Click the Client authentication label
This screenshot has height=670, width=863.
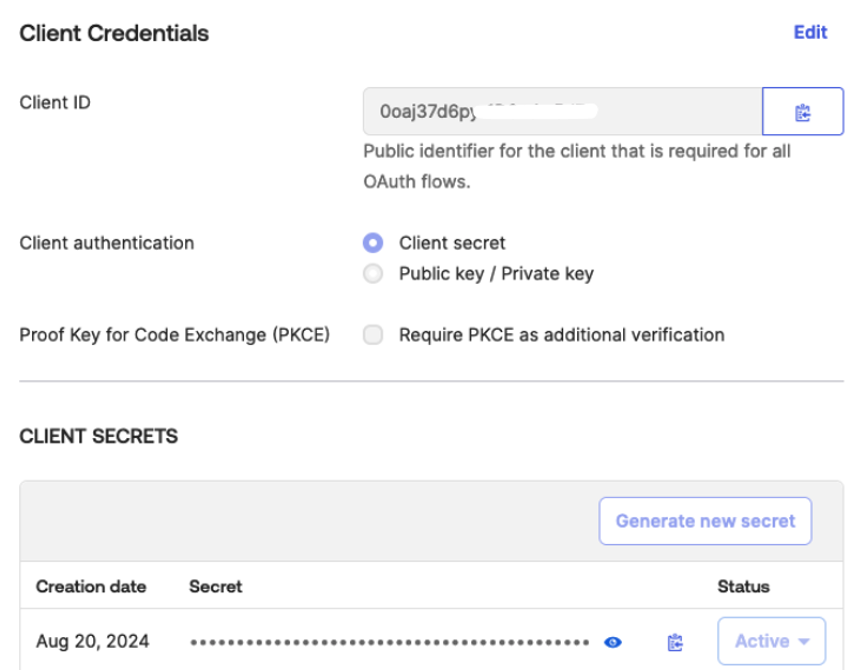point(107,243)
